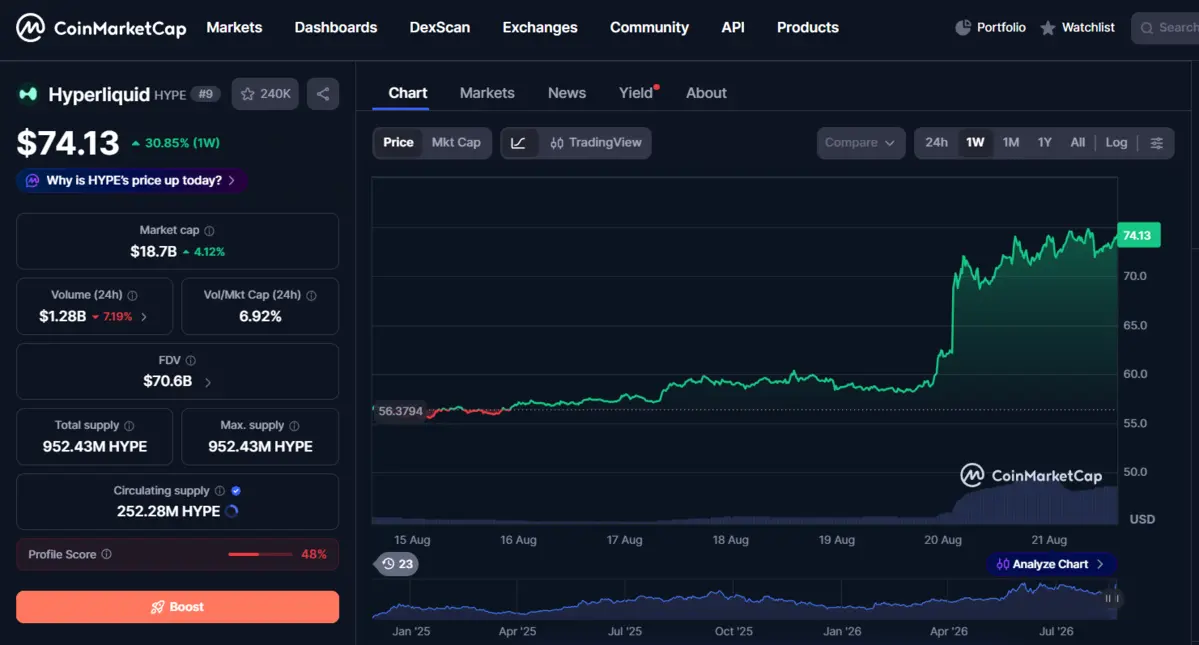
Task: Click the Profile Score progress bar
Action: click(260, 554)
